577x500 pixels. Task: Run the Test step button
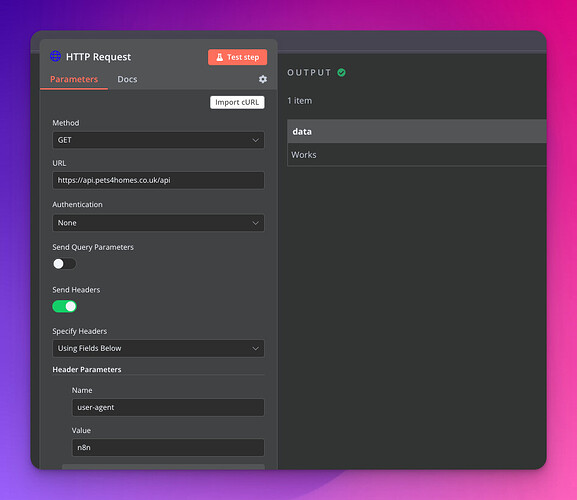(x=237, y=57)
